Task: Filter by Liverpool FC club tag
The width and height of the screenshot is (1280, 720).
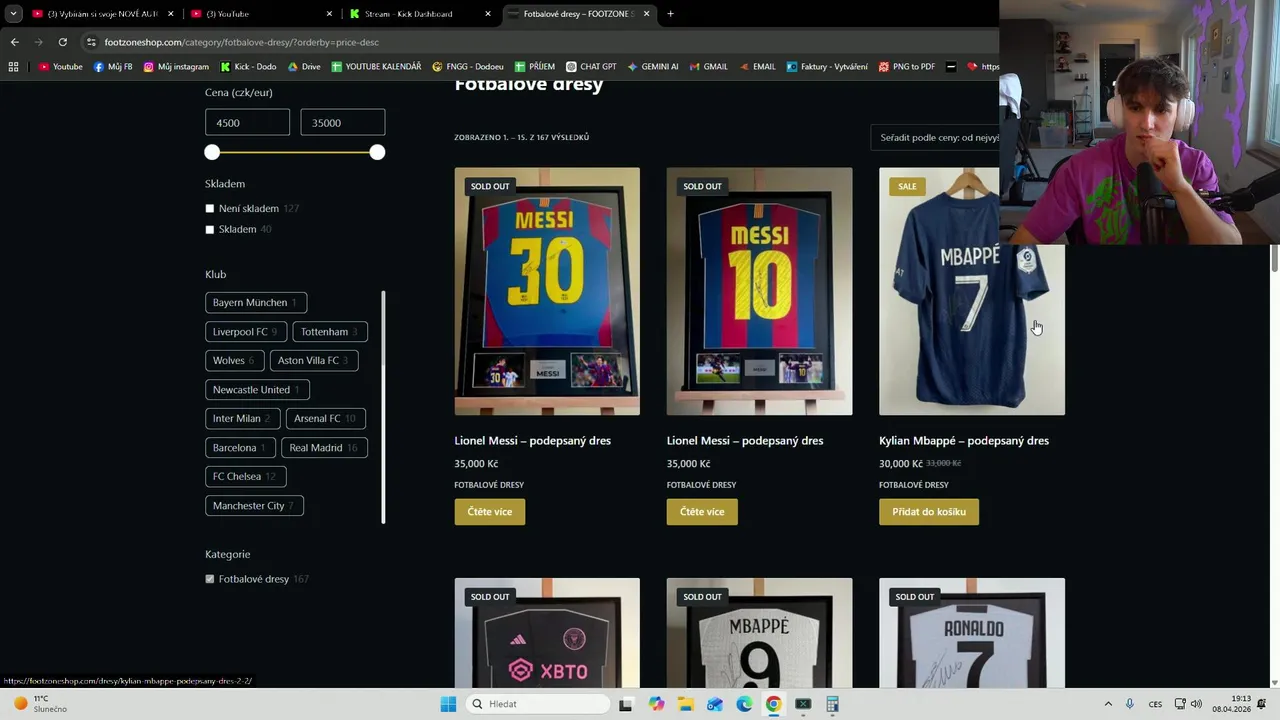Action: click(x=246, y=331)
